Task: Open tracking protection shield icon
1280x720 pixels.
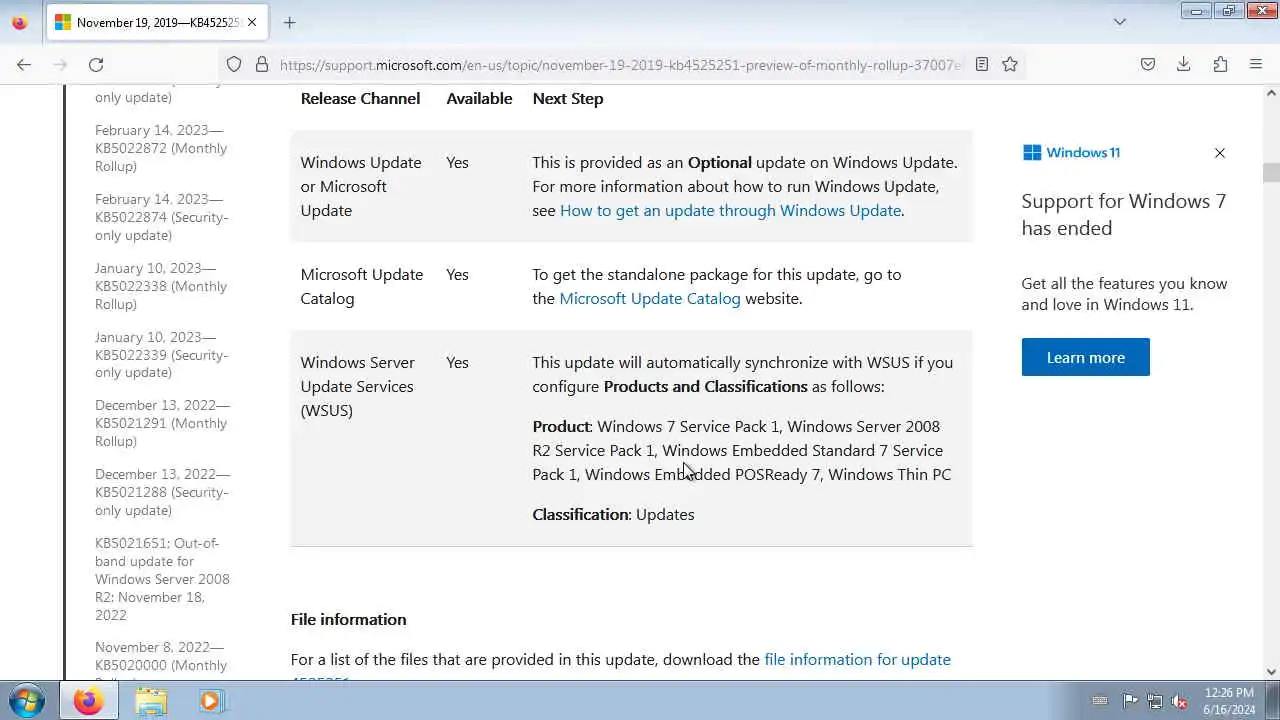Action: point(234,64)
